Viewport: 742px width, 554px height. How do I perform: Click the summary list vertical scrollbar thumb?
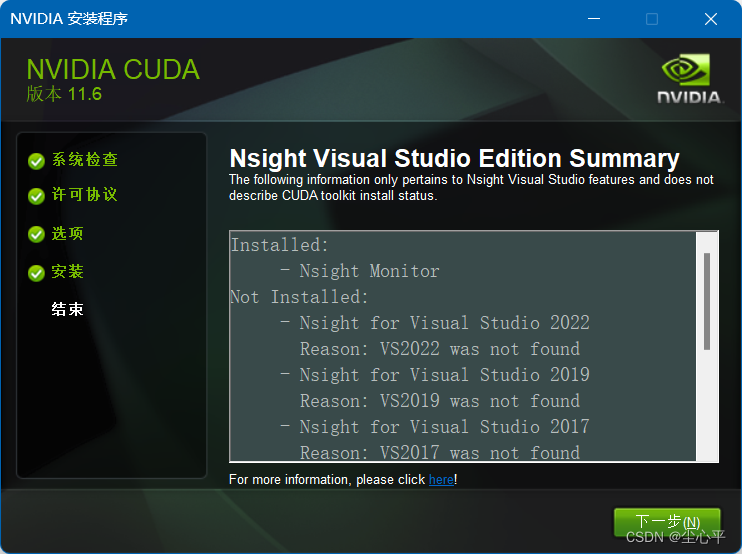[707, 301]
